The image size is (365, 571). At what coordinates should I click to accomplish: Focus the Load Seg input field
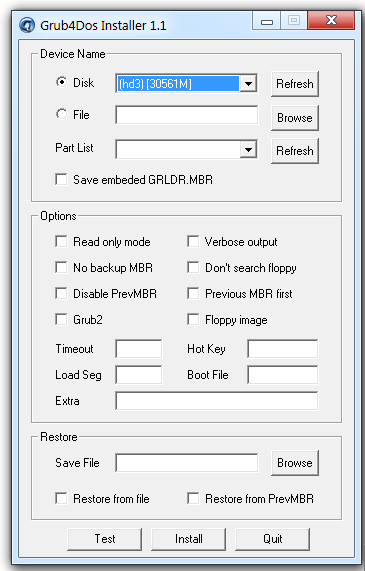tap(138, 375)
